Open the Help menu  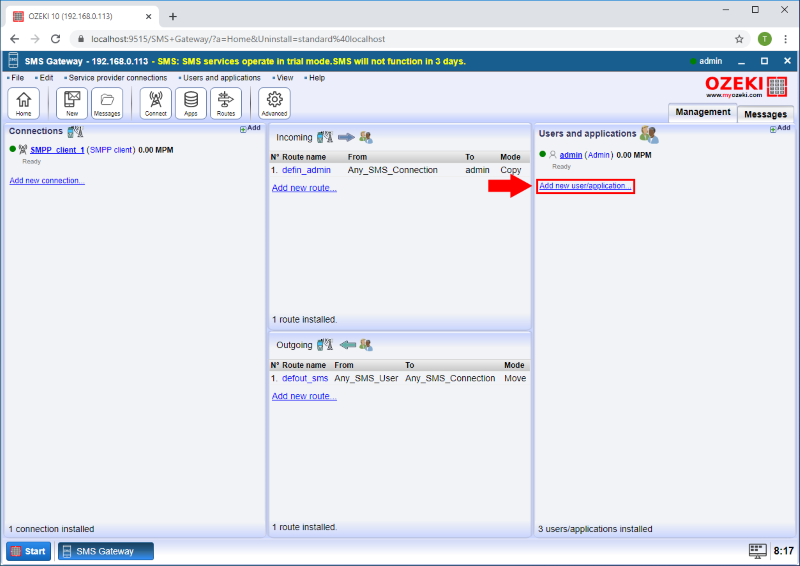pyautogui.click(x=316, y=78)
